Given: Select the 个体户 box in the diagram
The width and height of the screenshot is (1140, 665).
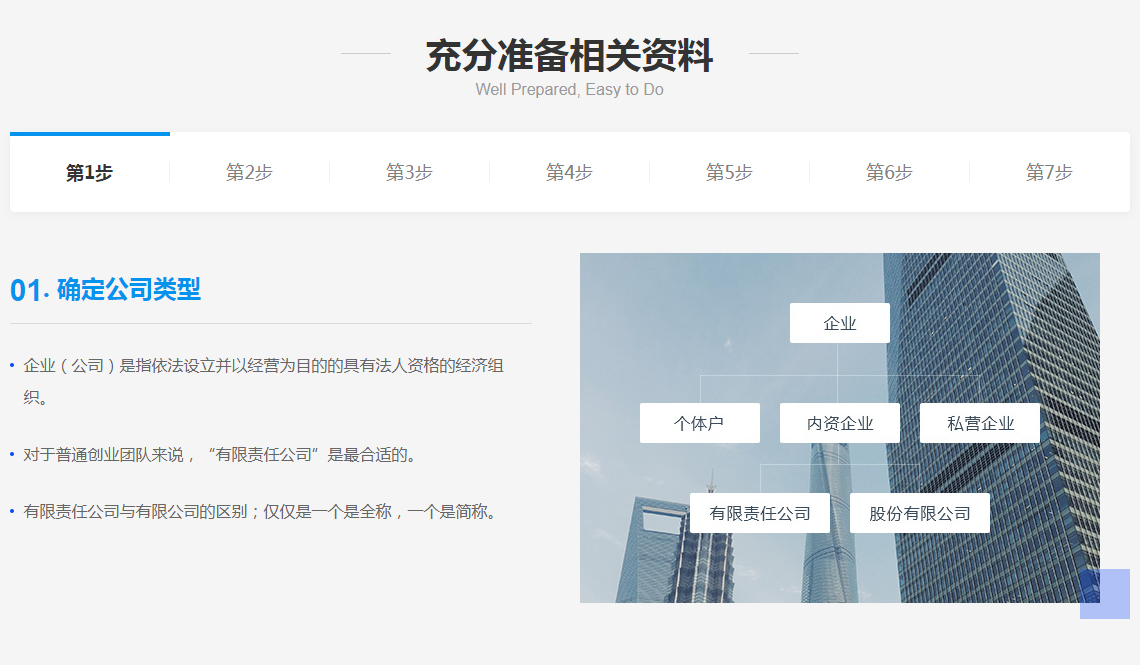Looking at the screenshot, I should point(699,423).
